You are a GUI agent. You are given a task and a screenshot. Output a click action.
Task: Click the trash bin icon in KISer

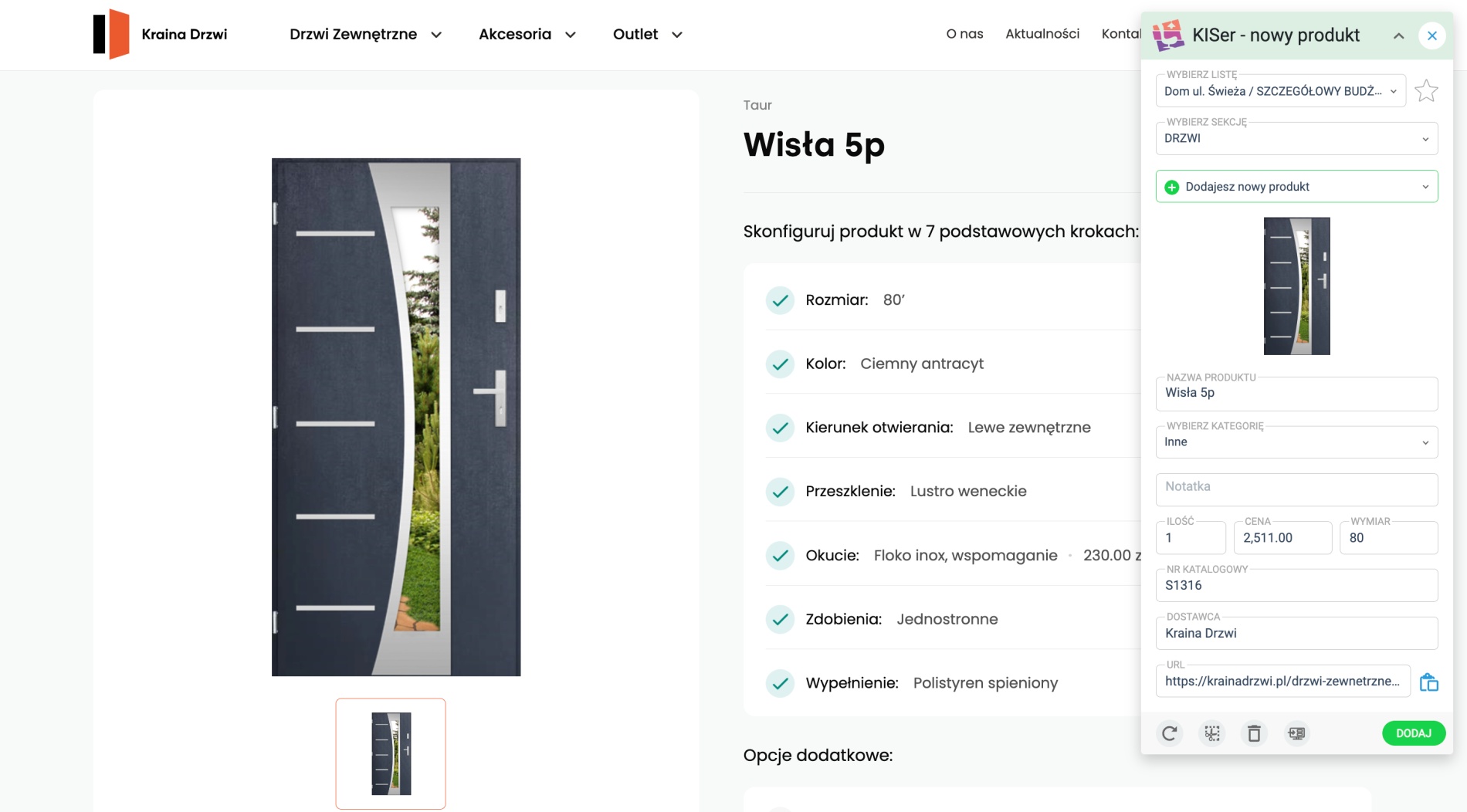point(1254,733)
